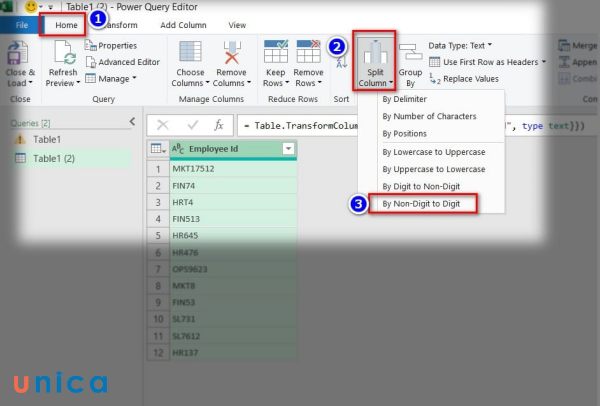Click the Remove Rows icon
Screen dimensions: 600x406
[x=308, y=53]
